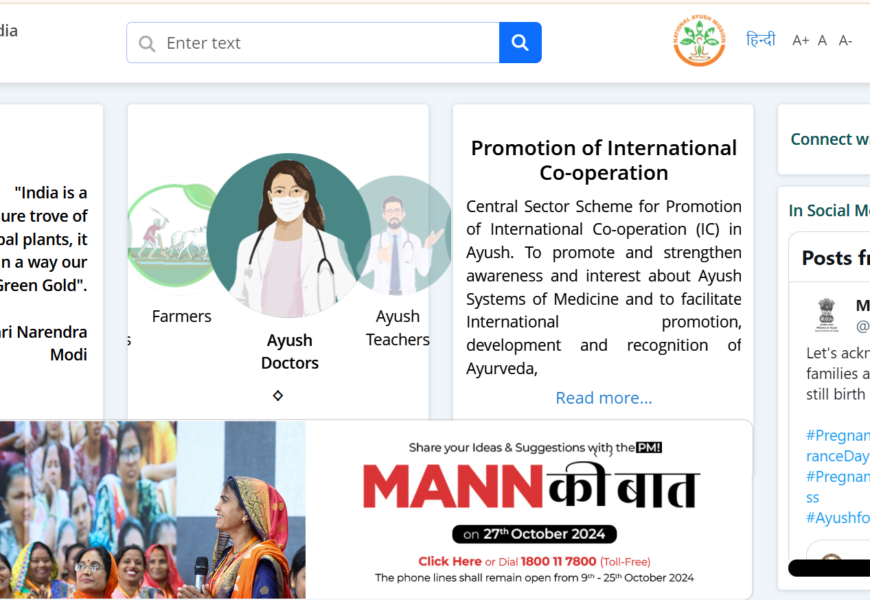
Task: Click the carousel diamond indicator below Ayush Doctors
Action: pyautogui.click(x=278, y=396)
